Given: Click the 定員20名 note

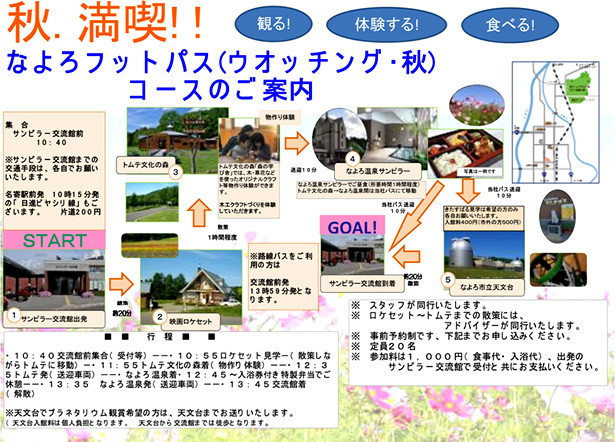Looking at the screenshot, I should (383, 346).
